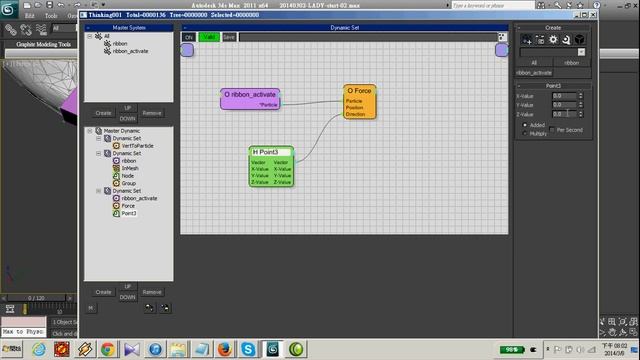Select the wrench helper icon in Create panel
The image size is (640, 360).
[566, 40]
